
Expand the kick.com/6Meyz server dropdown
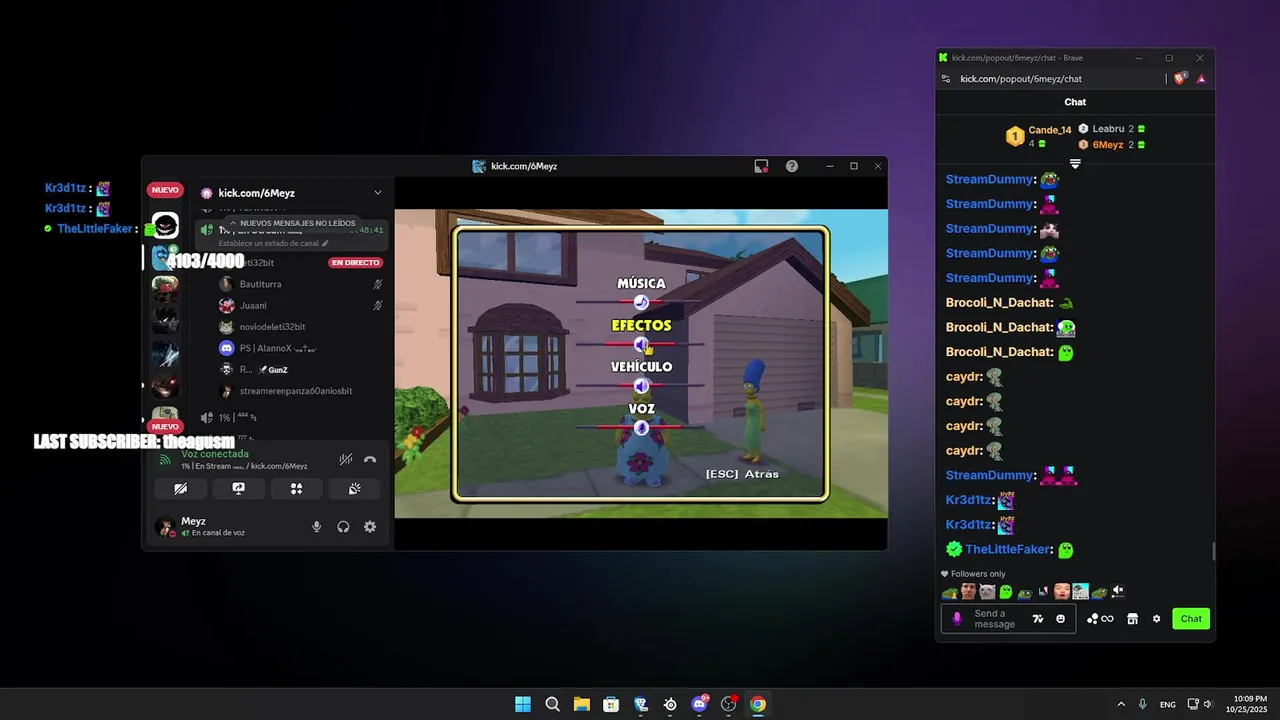coord(378,193)
